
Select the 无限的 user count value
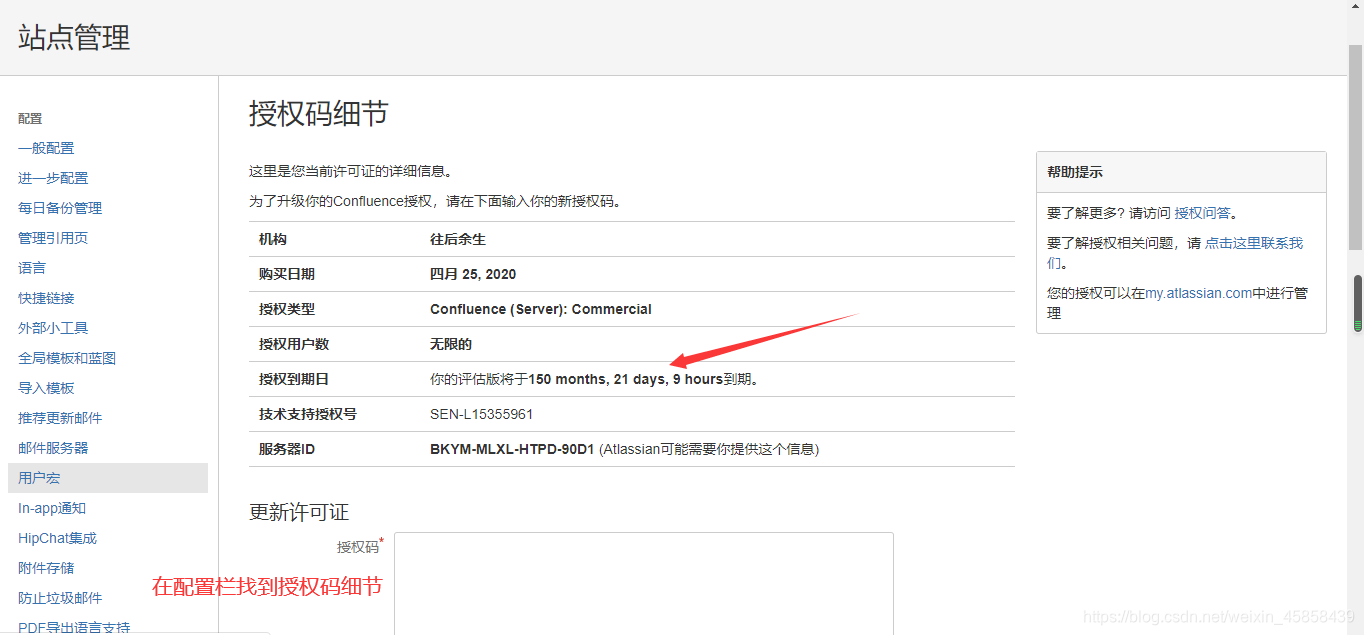click(451, 344)
